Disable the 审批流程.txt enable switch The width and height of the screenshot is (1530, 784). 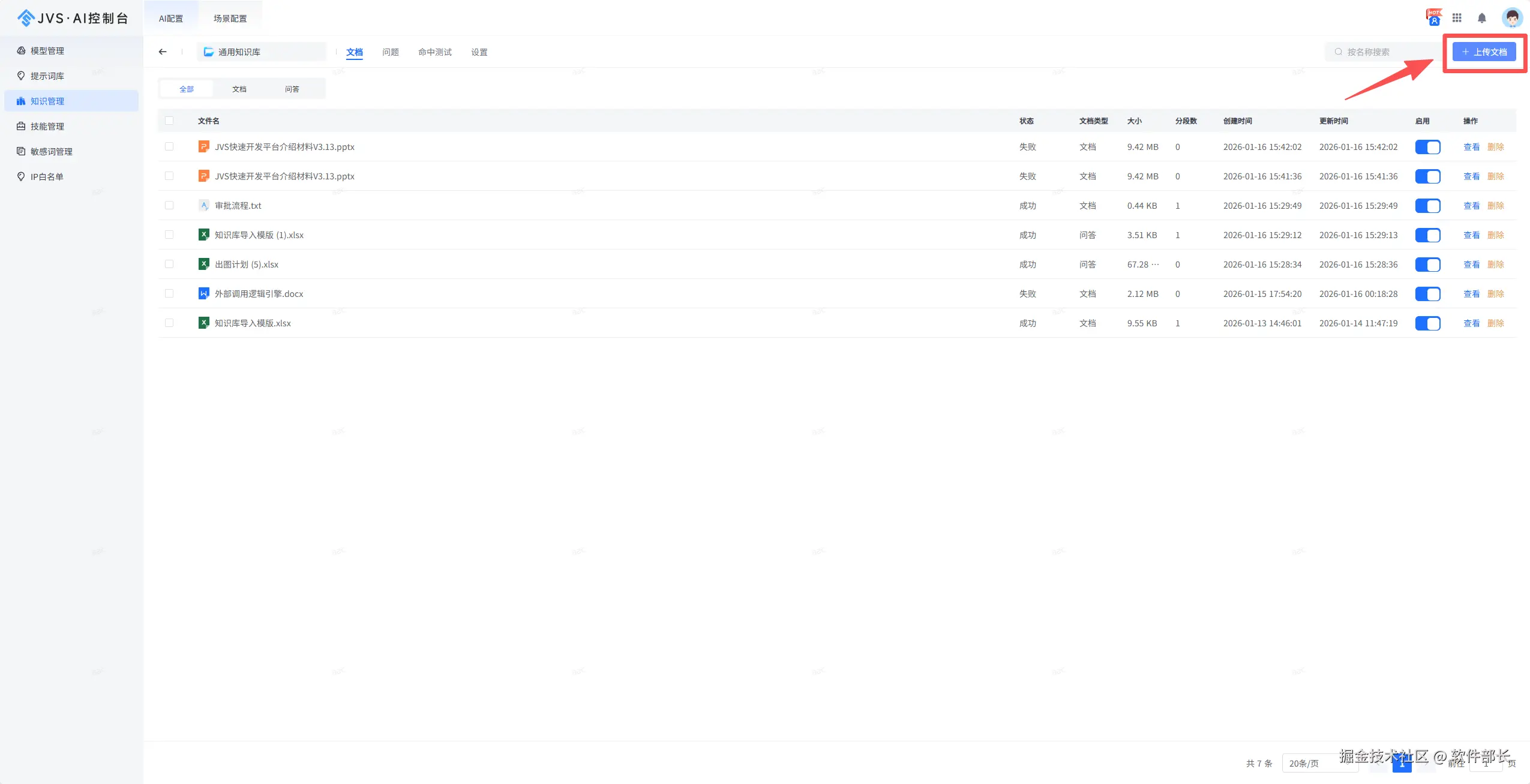click(1427, 206)
